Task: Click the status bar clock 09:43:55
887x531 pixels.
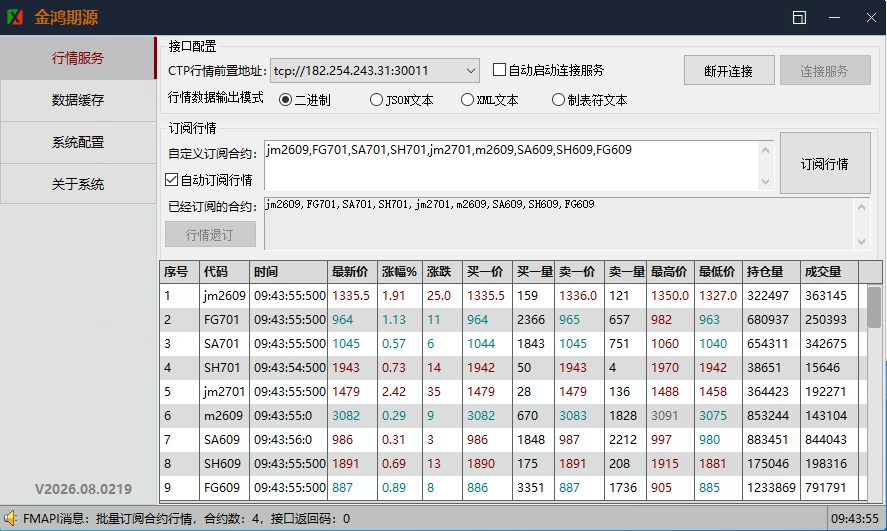Action: (x=855, y=519)
